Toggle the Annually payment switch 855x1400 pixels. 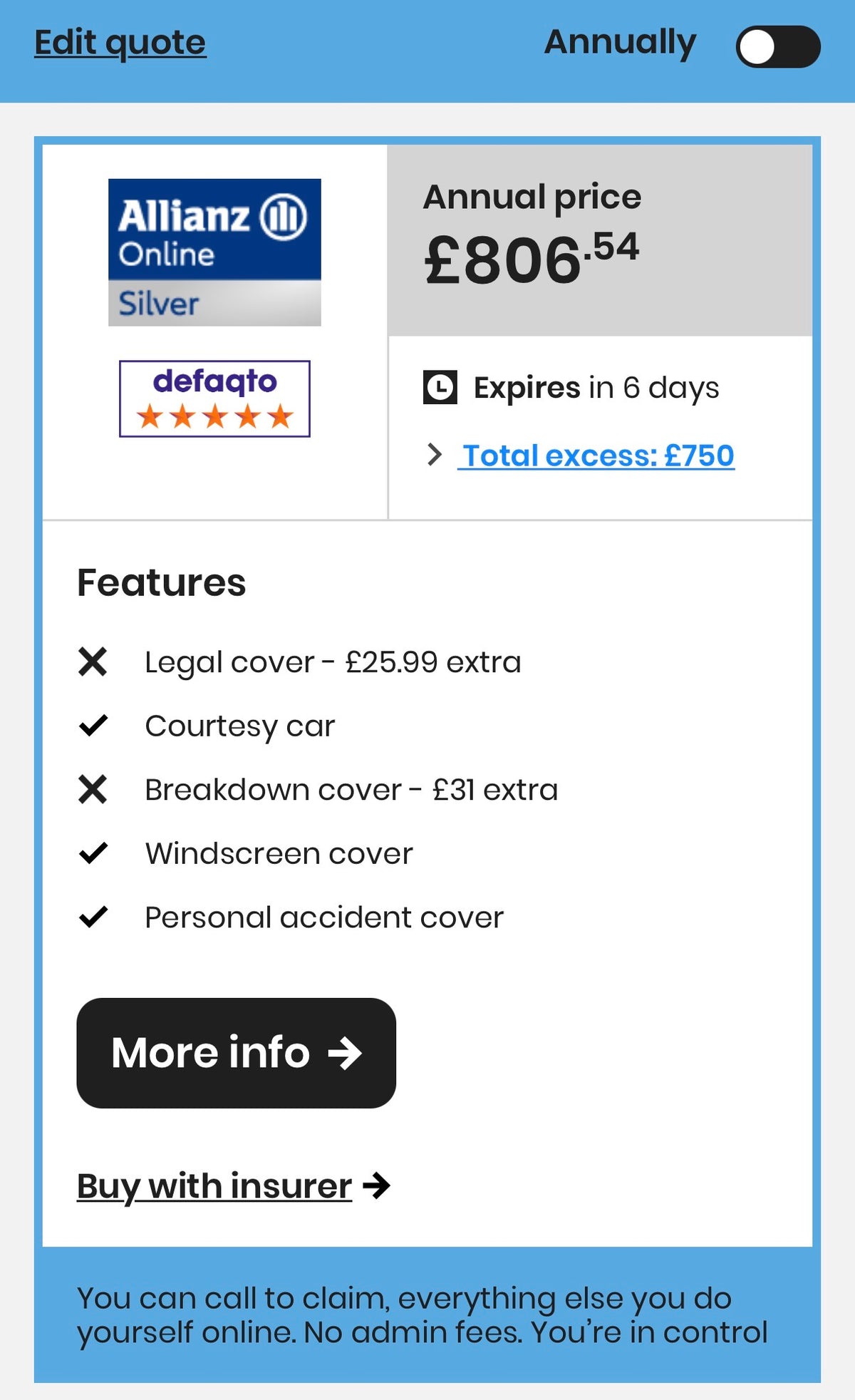[x=777, y=47]
